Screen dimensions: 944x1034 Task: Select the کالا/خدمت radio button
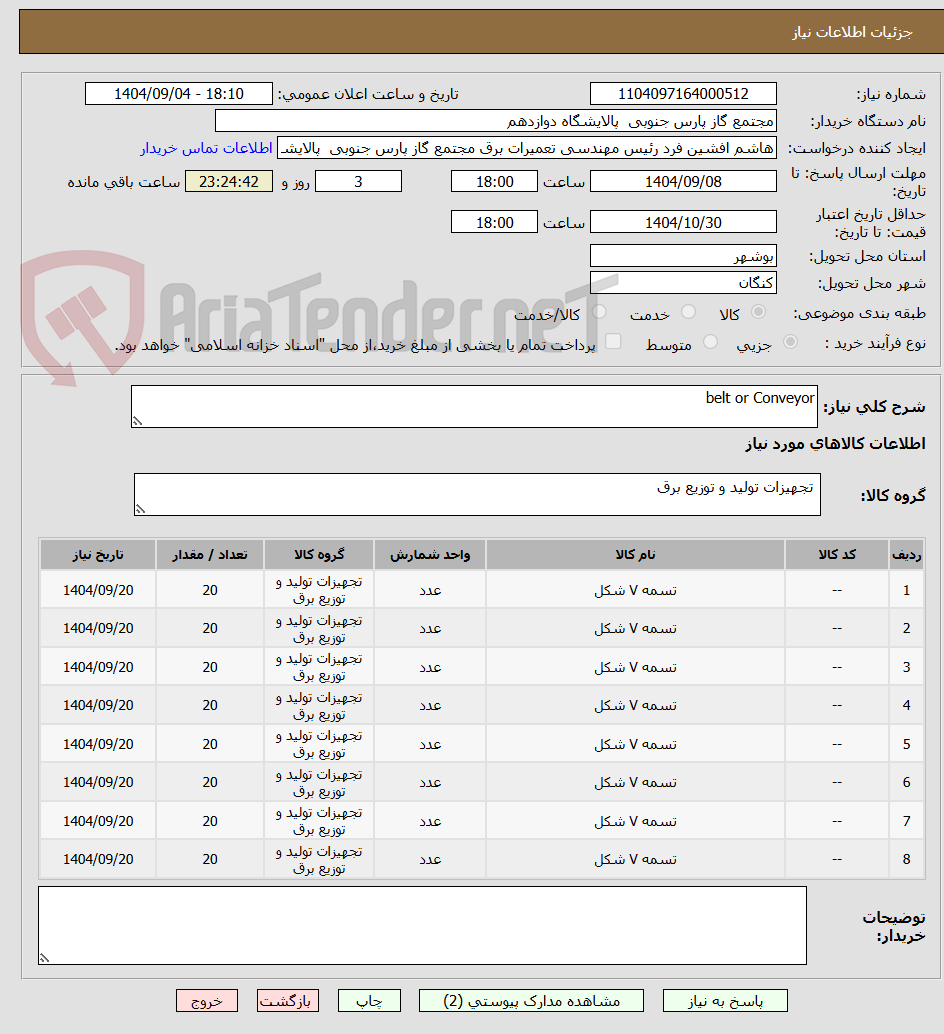pyautogui.click(x=599, y=312)
